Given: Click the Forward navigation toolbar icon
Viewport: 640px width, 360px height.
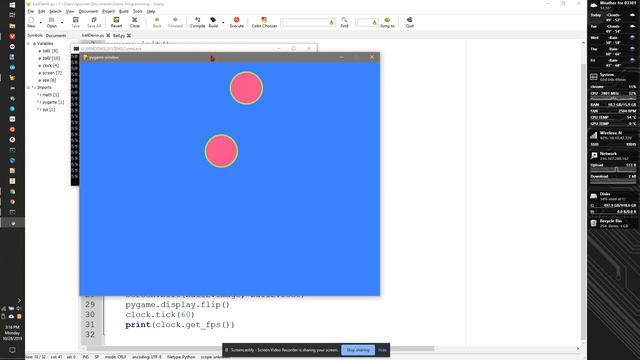Looking at the screenshot, I should click(x=175, y=20).
